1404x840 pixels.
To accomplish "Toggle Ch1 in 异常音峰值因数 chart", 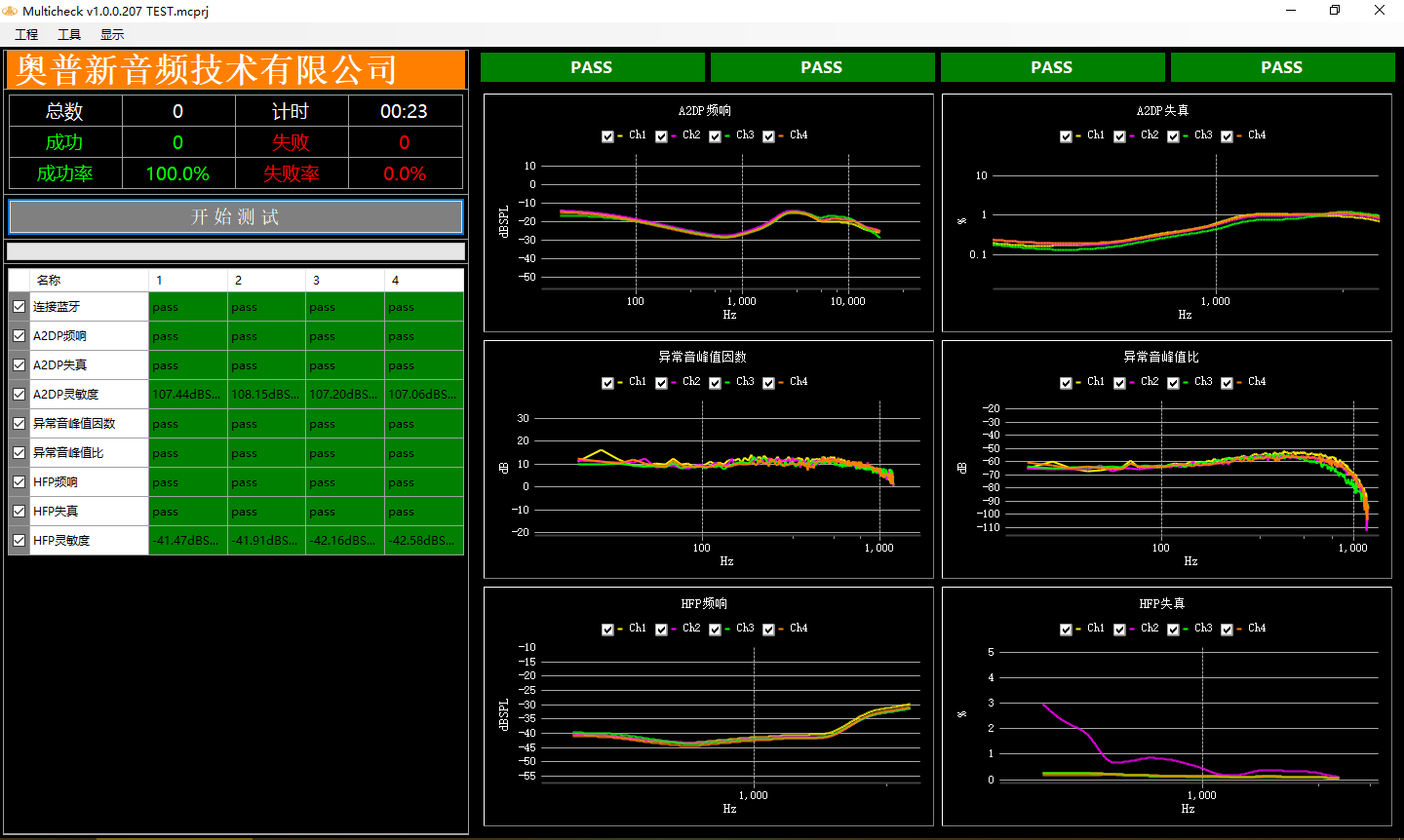I will click(607, 383).
